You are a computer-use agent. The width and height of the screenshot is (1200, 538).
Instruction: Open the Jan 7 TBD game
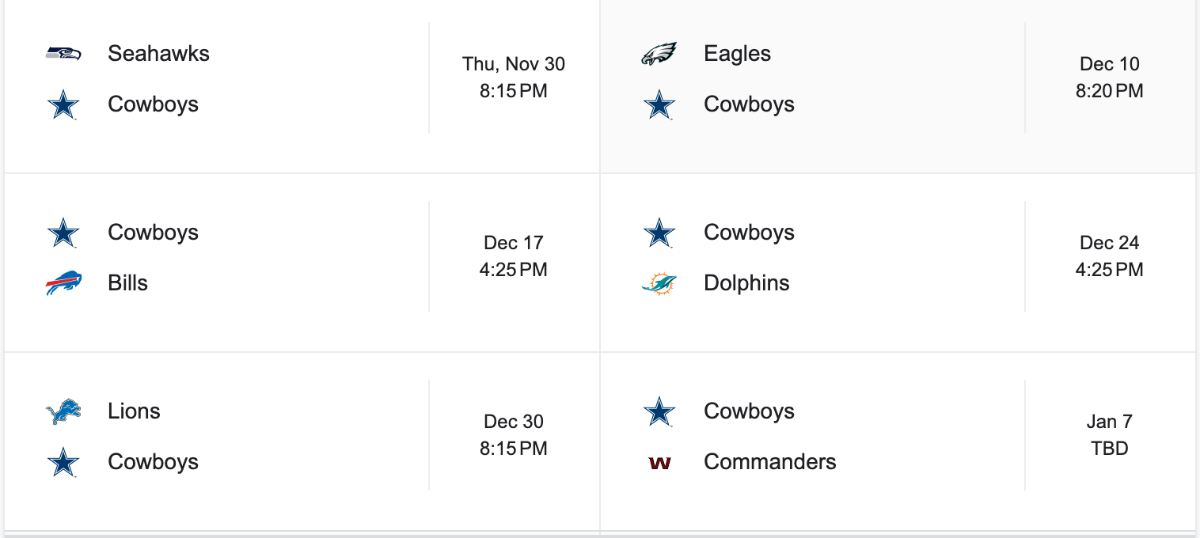pos(1109,435)
